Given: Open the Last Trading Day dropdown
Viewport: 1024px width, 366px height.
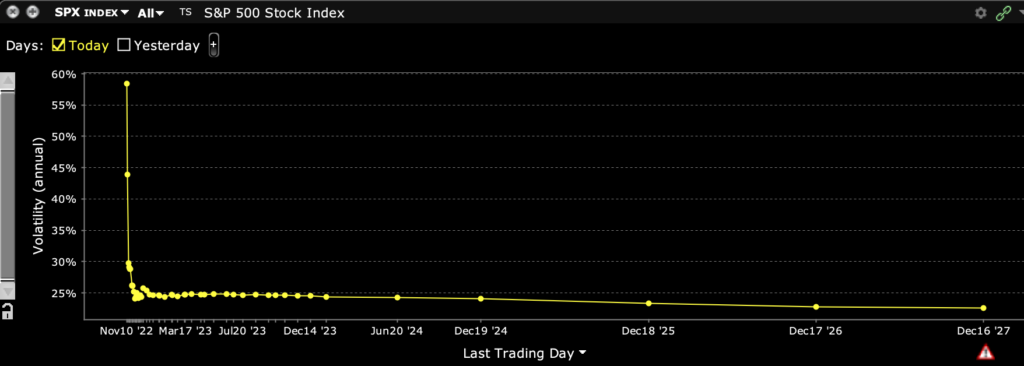Looking at the screenshot, I should pos(524,354).
